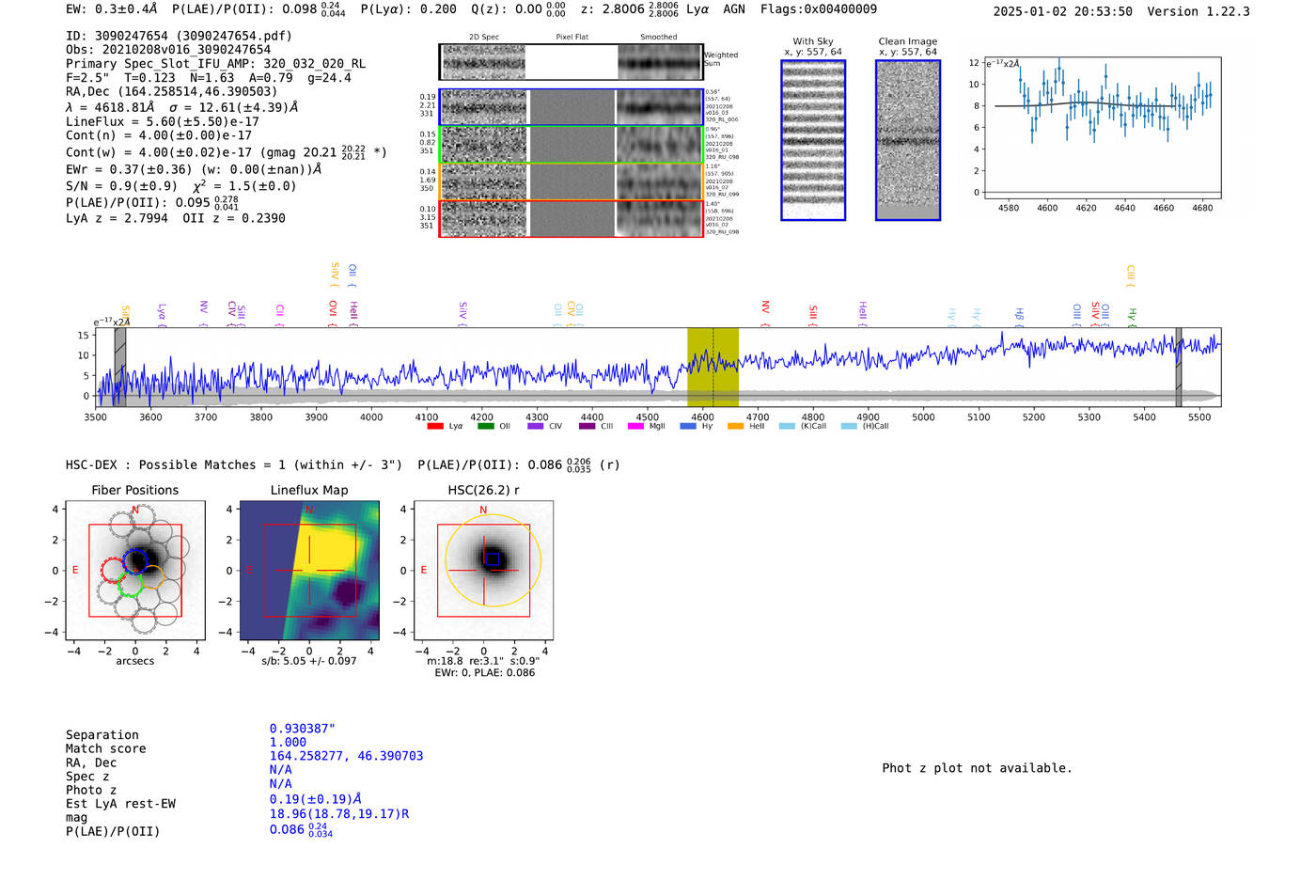Viewport: 1316px width, 896px height.
Task: Open the HSC(26.2) r image
Action: (x=483, y=570)
